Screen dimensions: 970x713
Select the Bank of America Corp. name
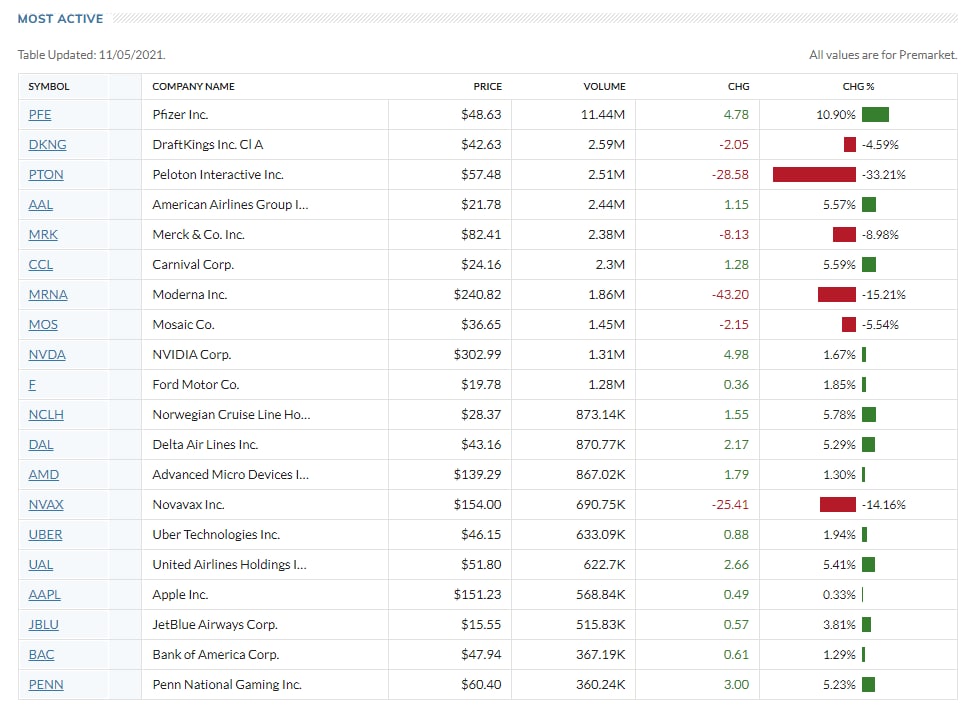pyautogui.click(x=216, y=654)
